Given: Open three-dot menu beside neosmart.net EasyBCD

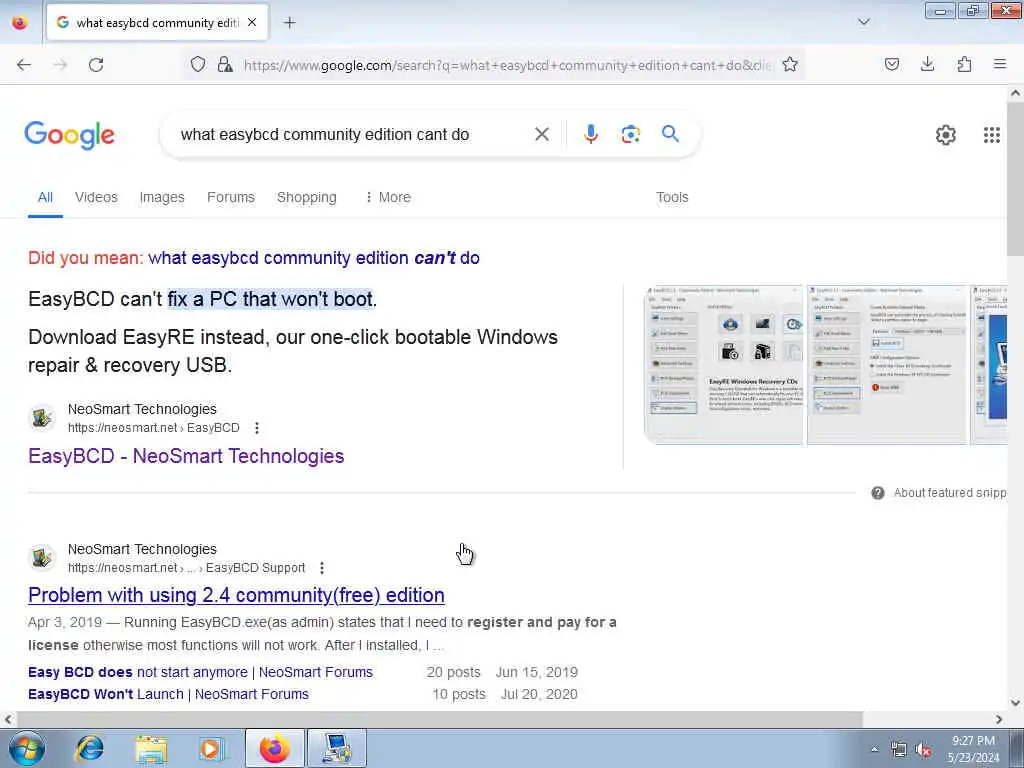Looking at the screenshot, I should pos(257,428).
